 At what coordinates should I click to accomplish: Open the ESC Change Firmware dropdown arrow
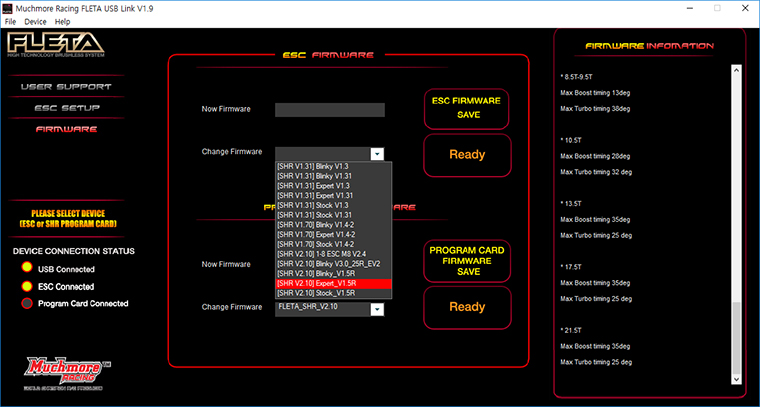pos(377,154)
